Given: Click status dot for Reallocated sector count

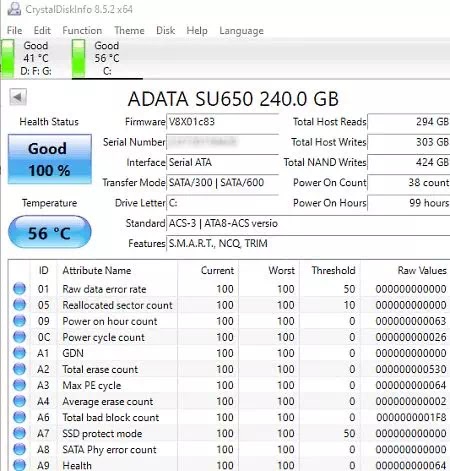Looking at the screenshot, I should pos(19,305).
